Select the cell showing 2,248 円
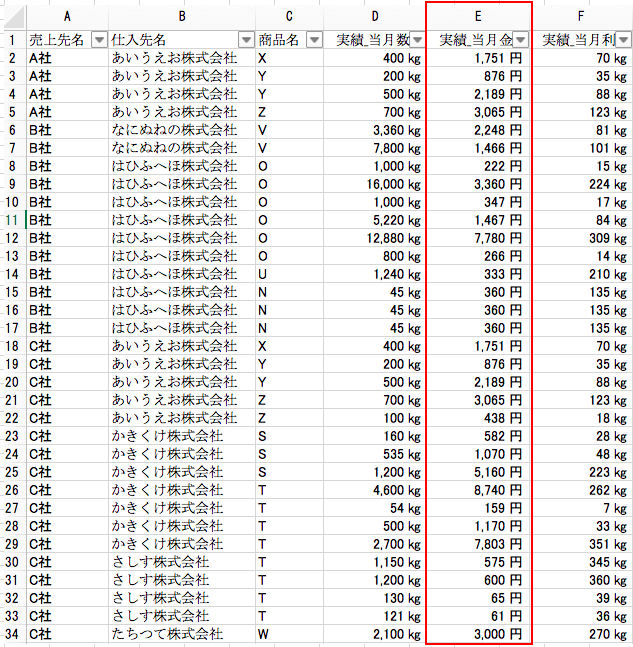This screenshot has width=633, height=647. (x=478, y=130)
